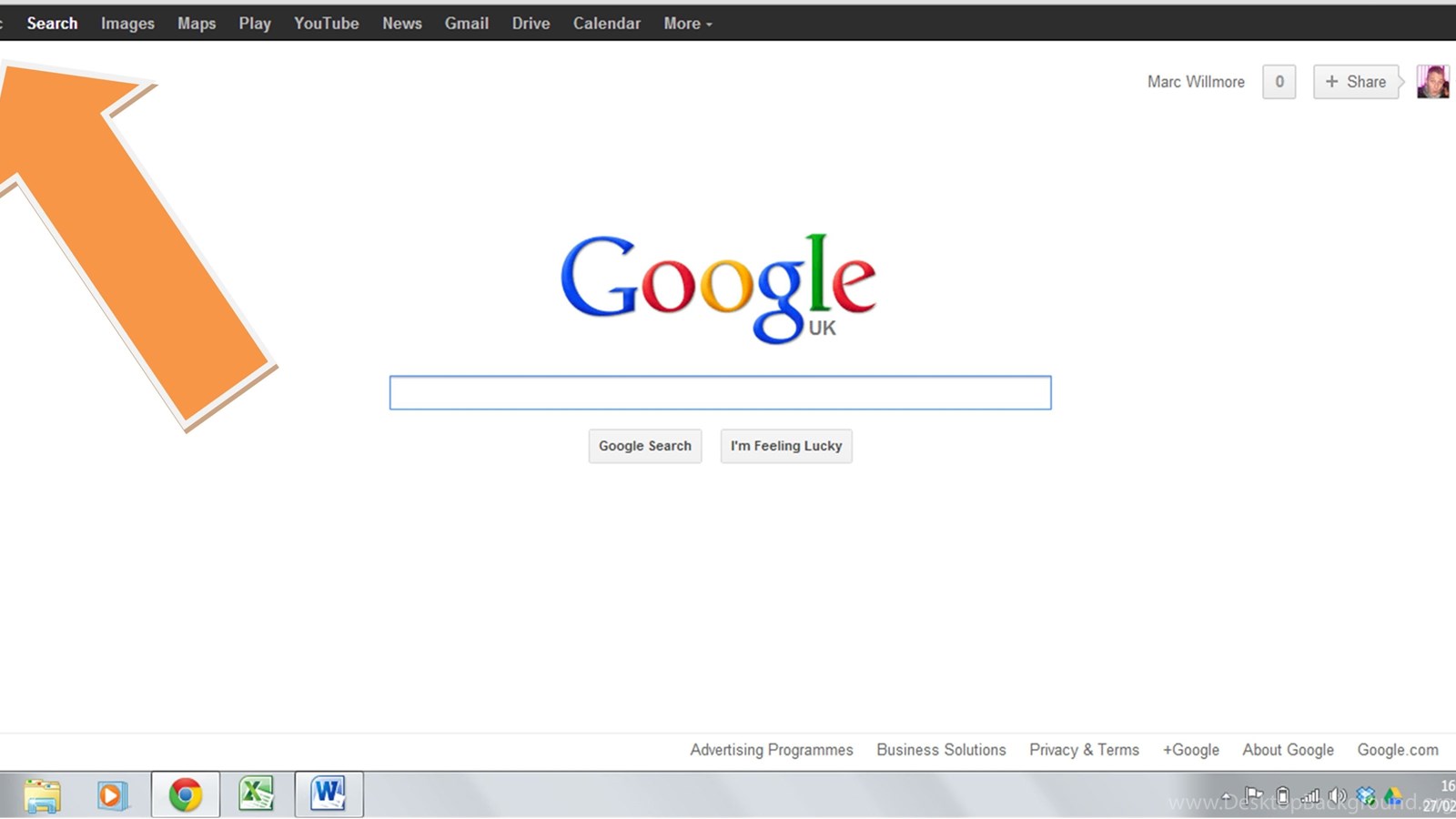Viewport: 1456px width, 819px height.
Task: Open Marc Willmore's profile picture
Action: click(x=1432, y=82)
